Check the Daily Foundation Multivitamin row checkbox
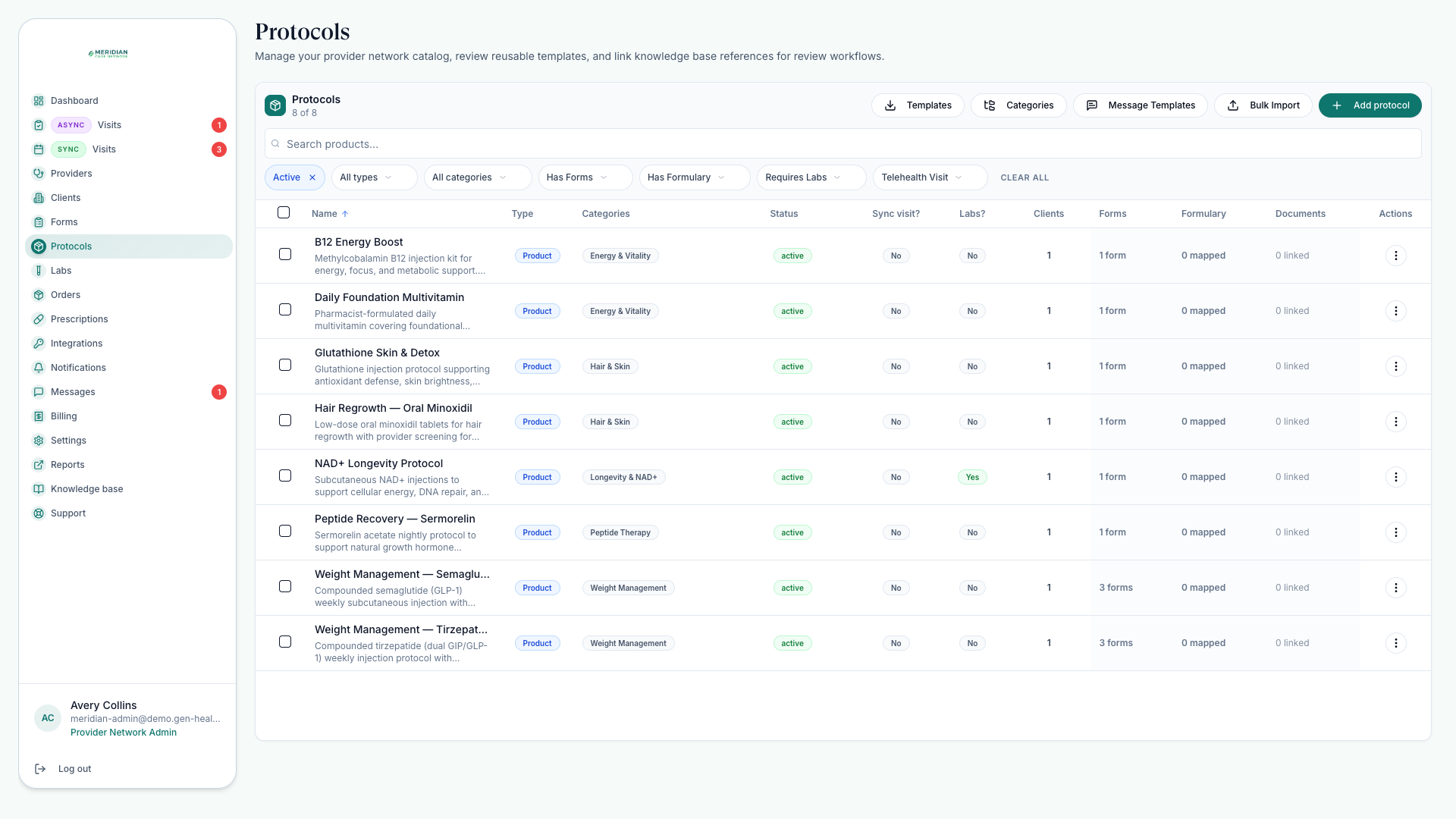Screen dimensions: 1456x819 285,309
